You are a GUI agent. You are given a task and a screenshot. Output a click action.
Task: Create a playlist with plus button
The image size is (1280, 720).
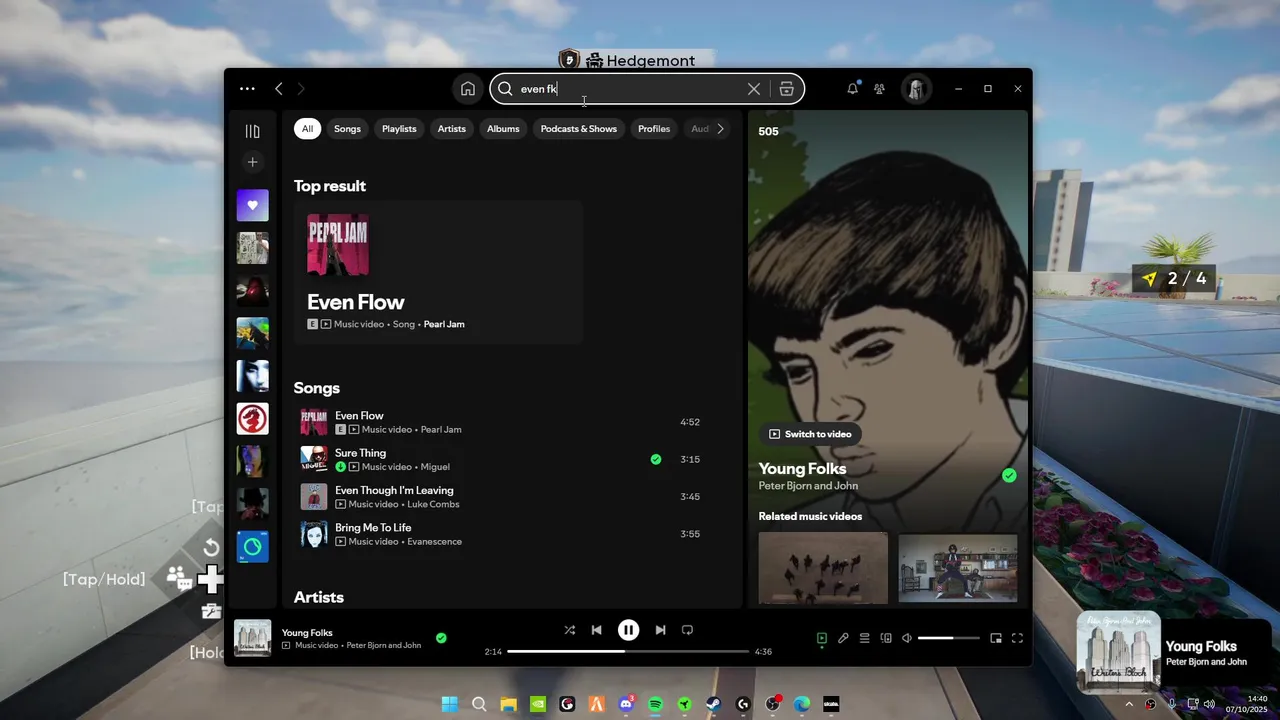tap(252, 162)
